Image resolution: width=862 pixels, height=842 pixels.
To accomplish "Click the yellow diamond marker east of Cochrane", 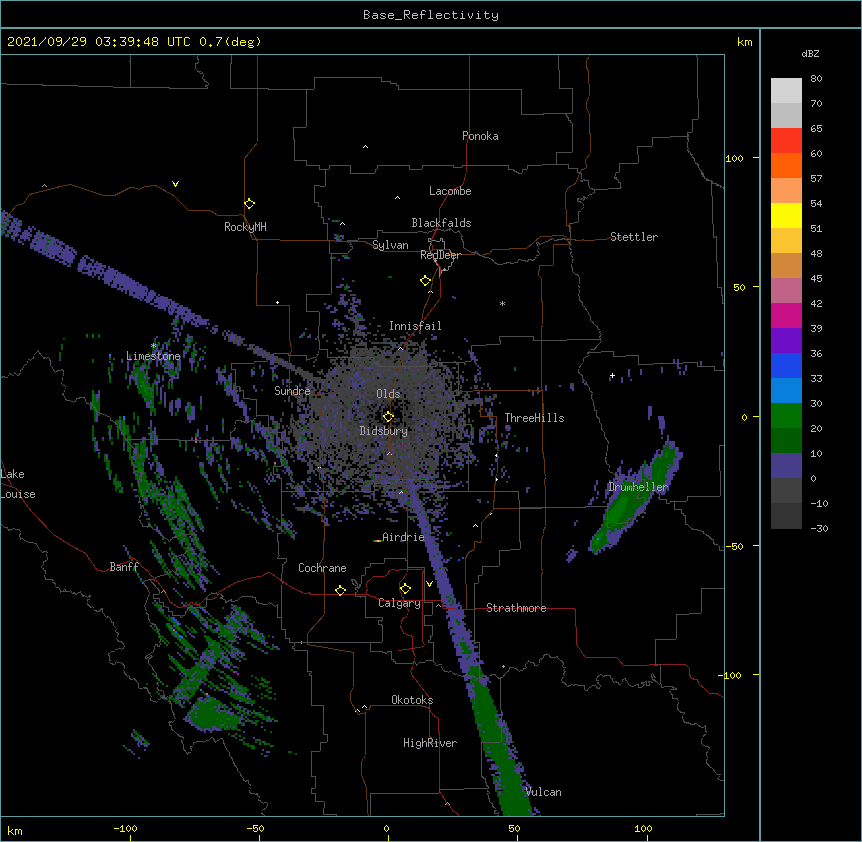I will tap(340, 590).
